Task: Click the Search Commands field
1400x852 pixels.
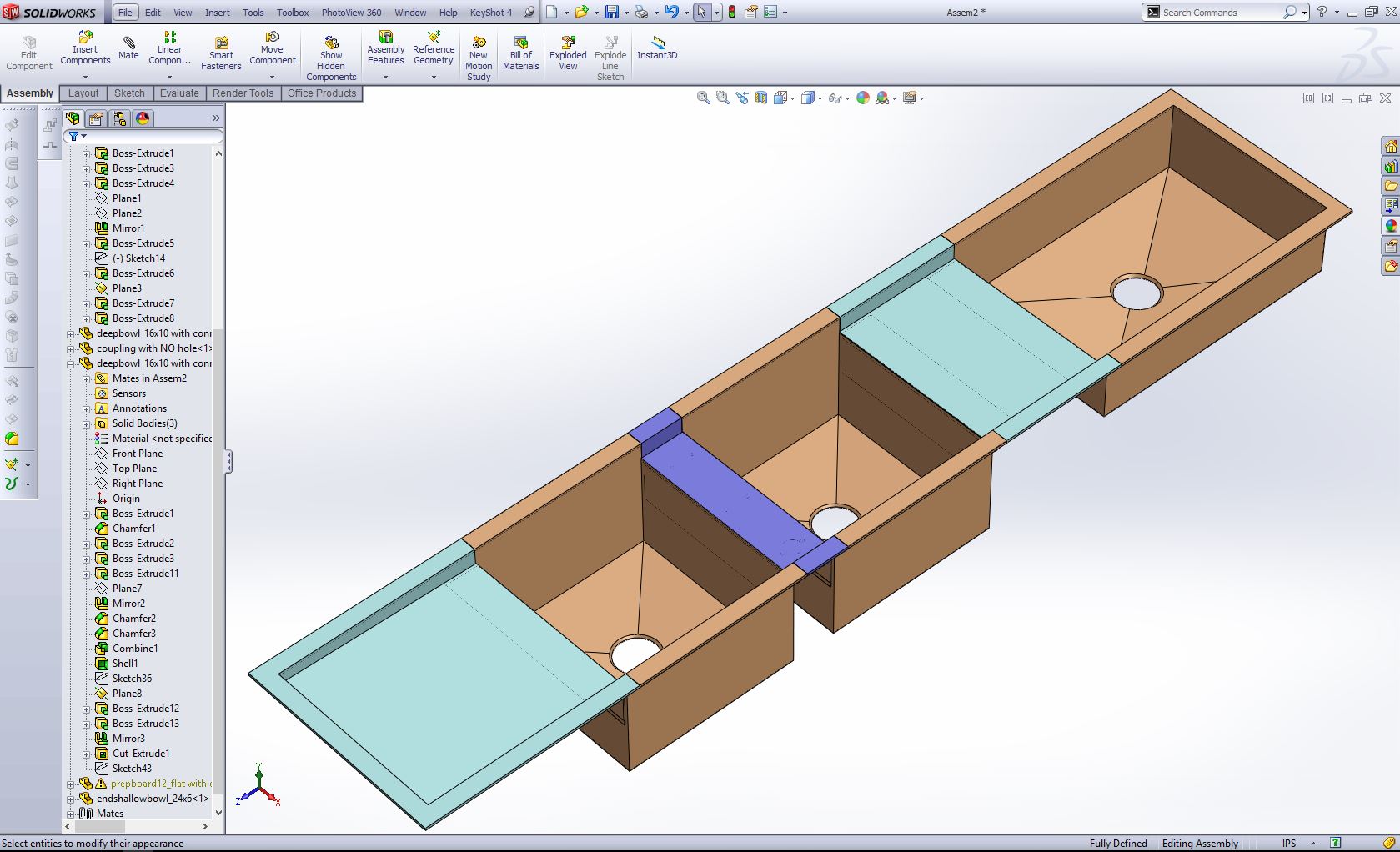Action: [x=1220, y=13]
